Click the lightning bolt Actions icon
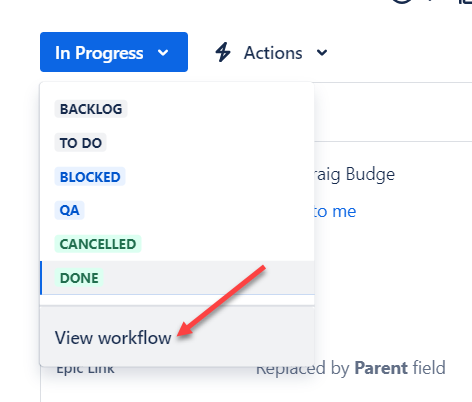472x402 pixels. pos(223,52)
